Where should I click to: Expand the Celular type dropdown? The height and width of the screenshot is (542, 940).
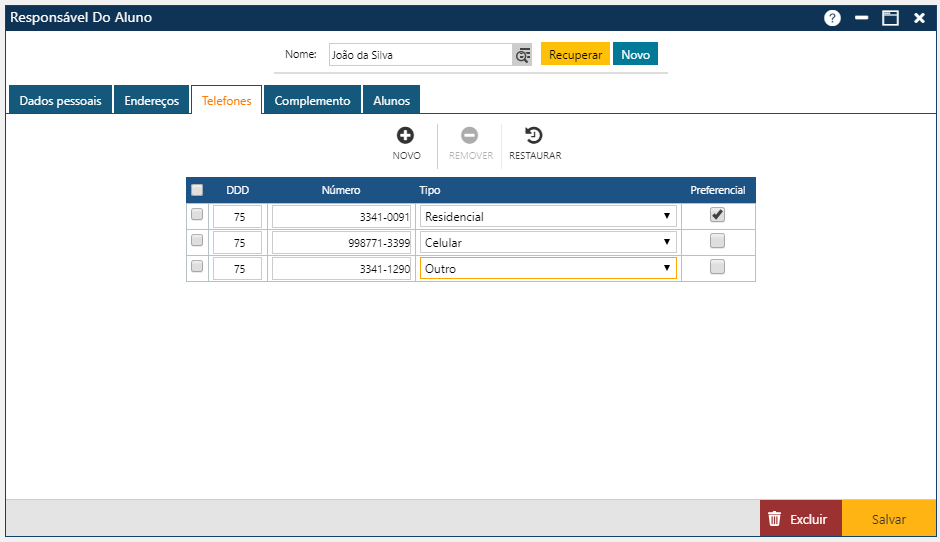pos(547,242)
